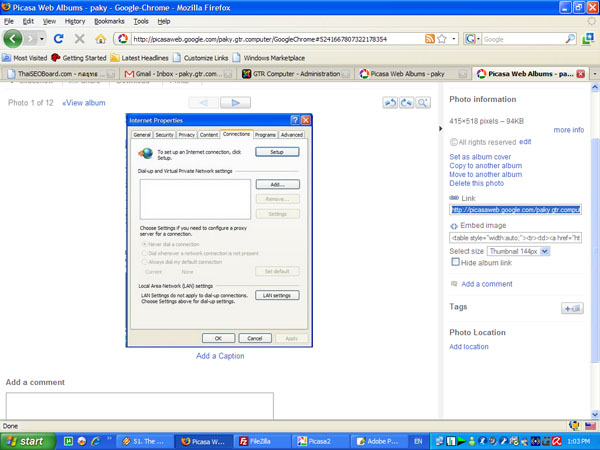Go to the Home page icon

coord(101,39)
